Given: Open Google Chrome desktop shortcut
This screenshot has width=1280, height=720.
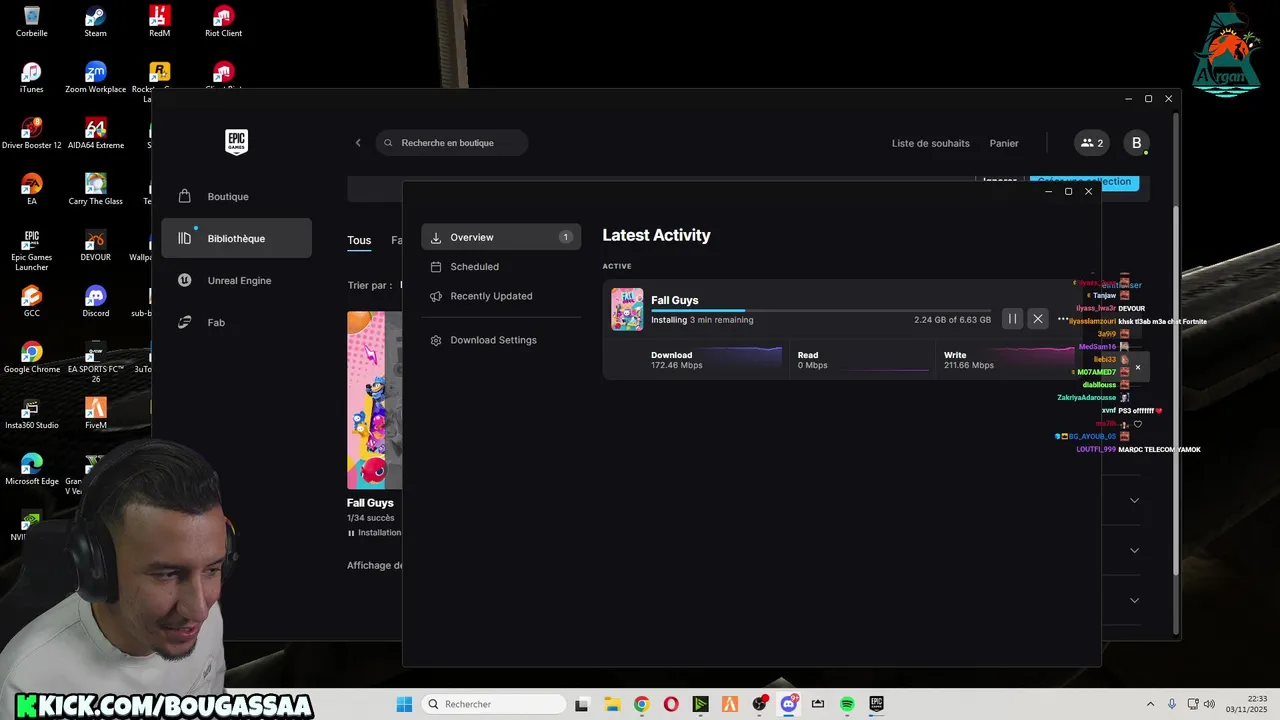Looking at the screenshot, I should [x=32, y=357].
